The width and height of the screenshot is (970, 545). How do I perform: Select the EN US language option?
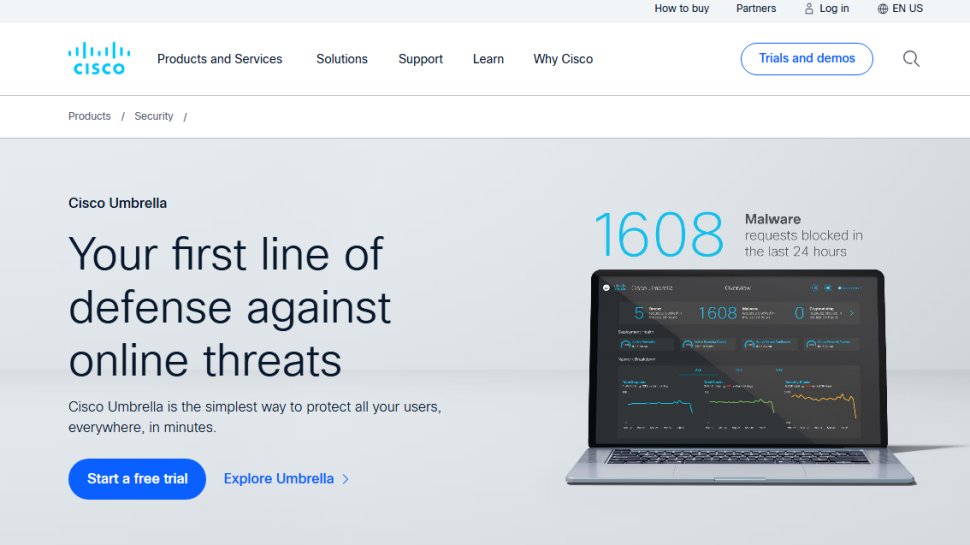(x=908, y=9)
